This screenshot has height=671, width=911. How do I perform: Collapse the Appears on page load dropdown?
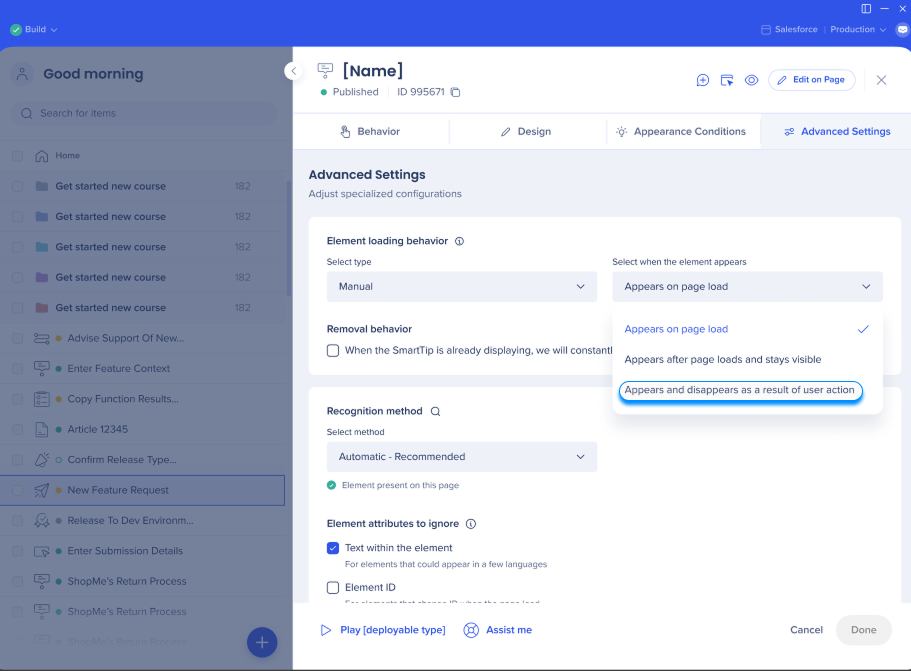click(747, 286)
